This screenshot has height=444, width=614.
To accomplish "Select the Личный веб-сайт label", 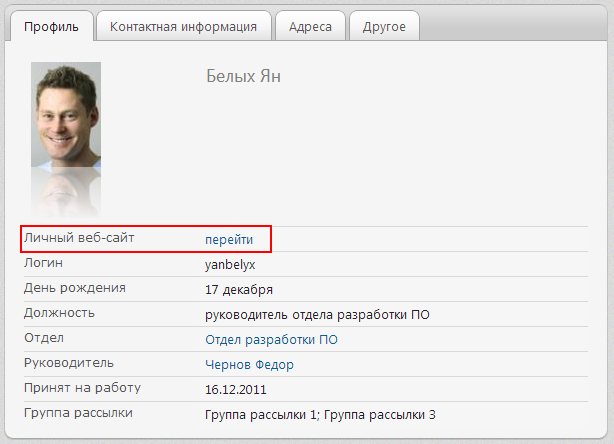I will 79,238.
